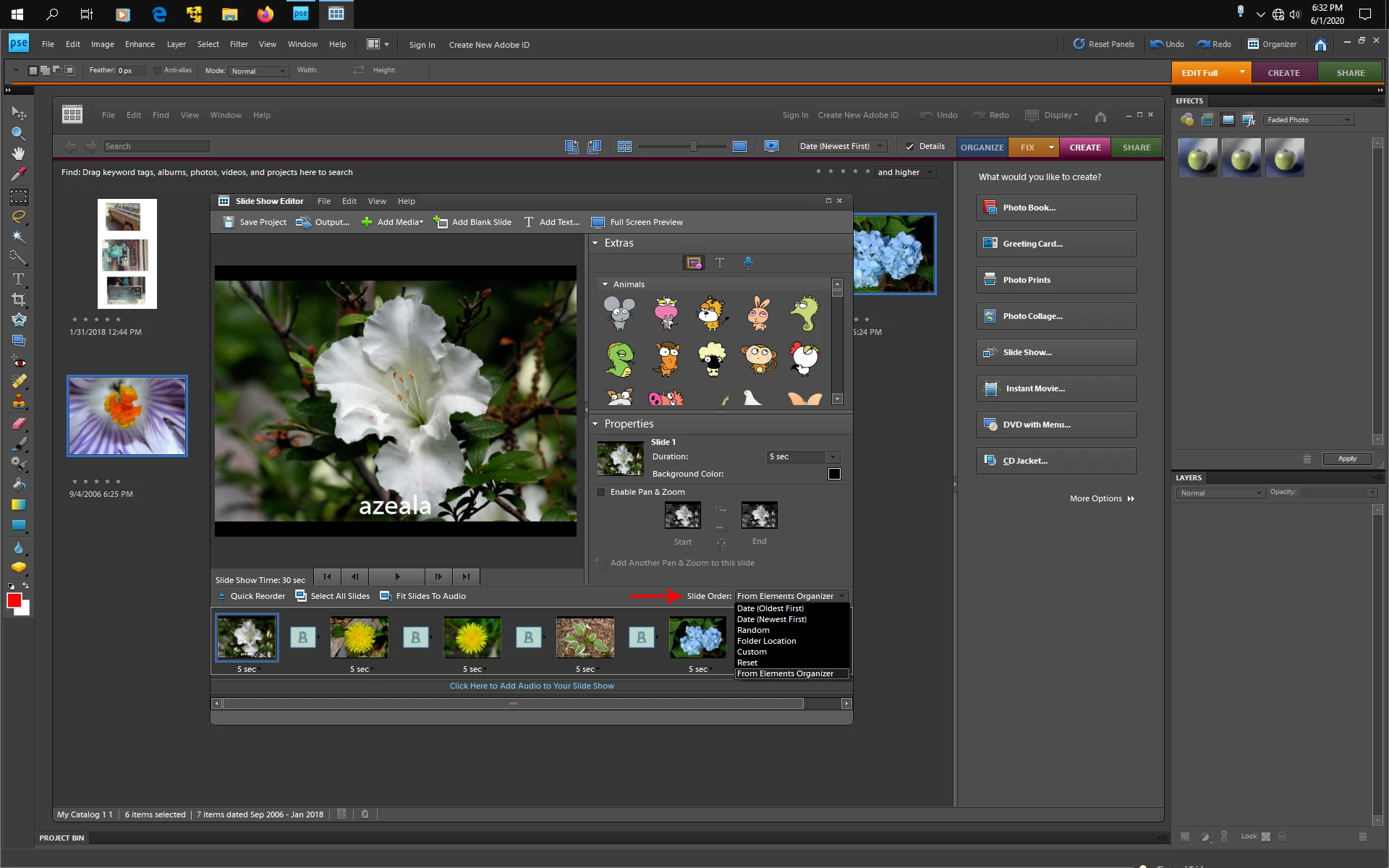Toggle the Anti-alias checkbox
The width and height of the screenshot is (1389, 868).
(157, 70)
